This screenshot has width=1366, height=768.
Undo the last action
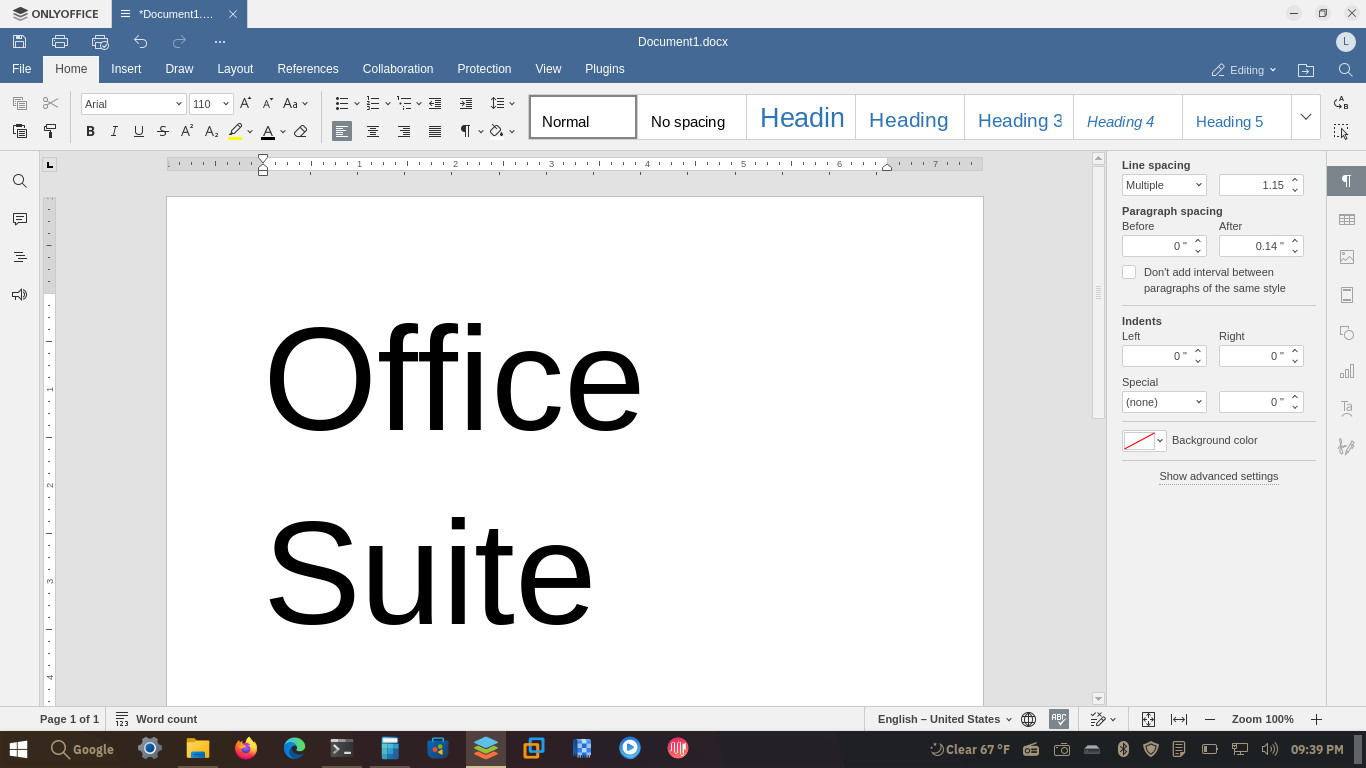(x=140, y=41)
